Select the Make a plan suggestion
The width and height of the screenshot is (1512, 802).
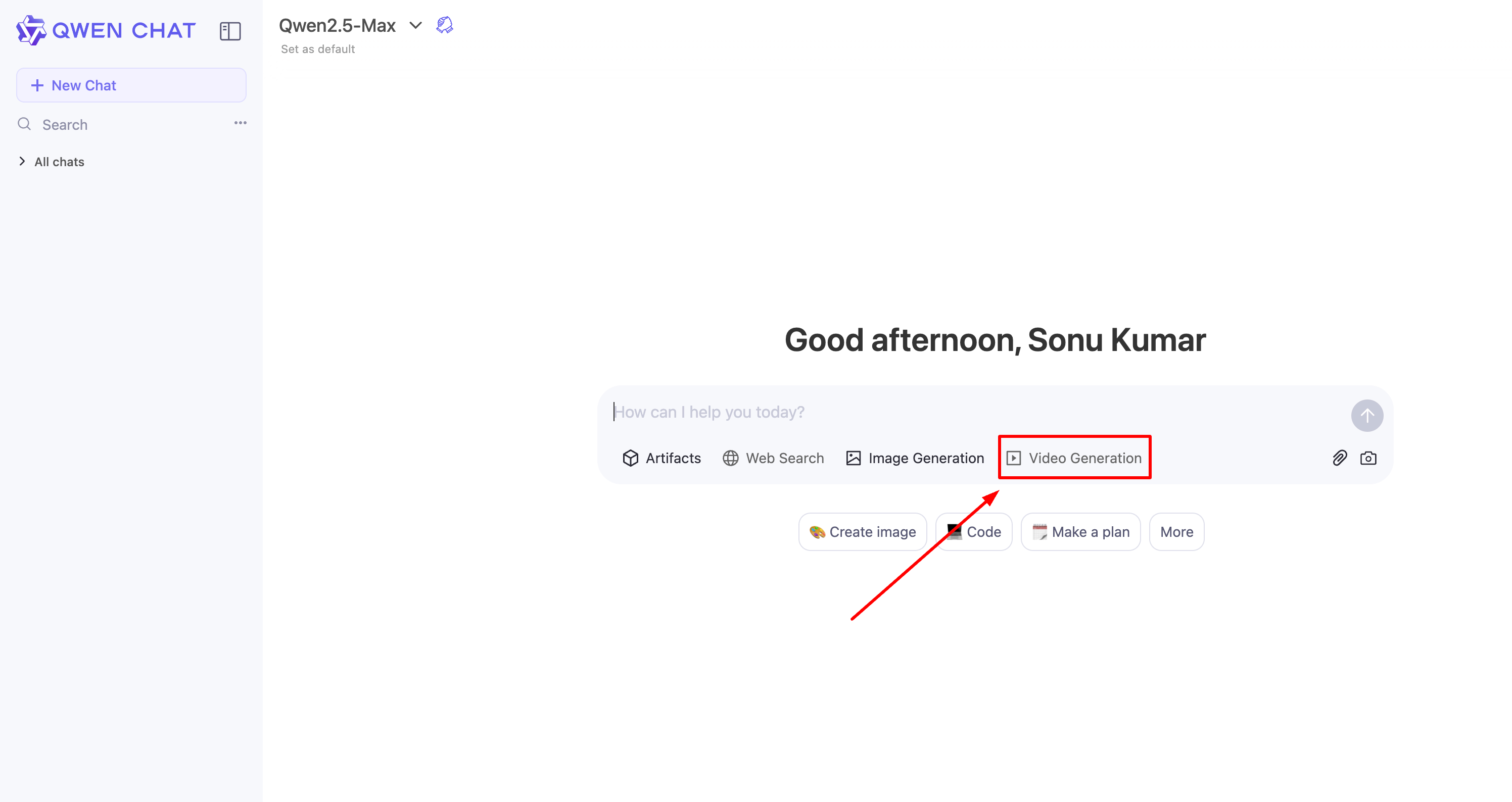1080,532
